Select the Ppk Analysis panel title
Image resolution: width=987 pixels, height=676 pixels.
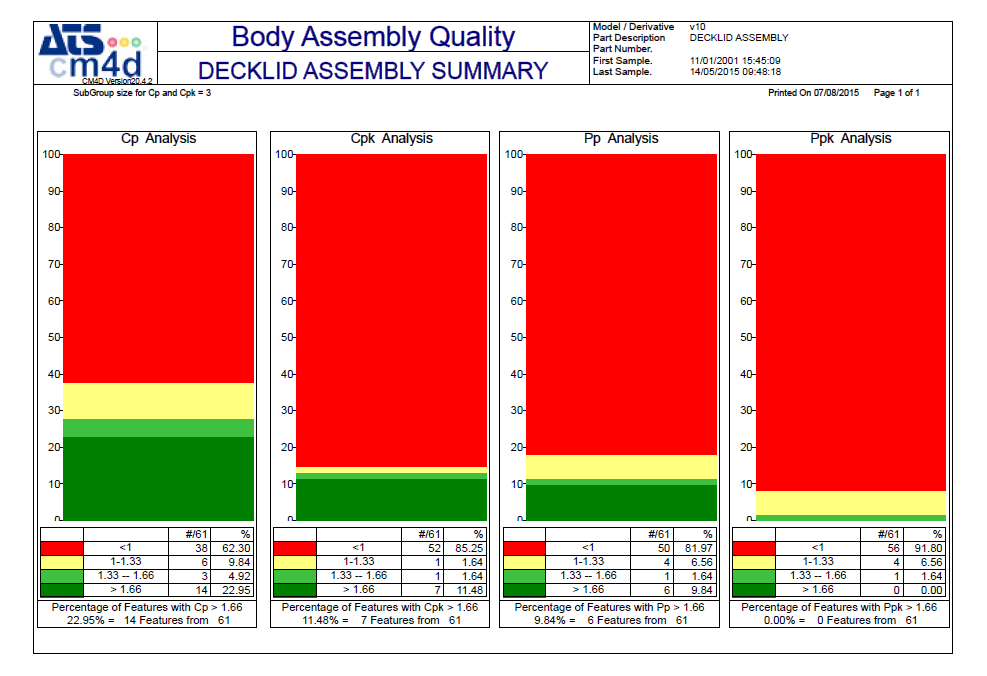(853, 138)
